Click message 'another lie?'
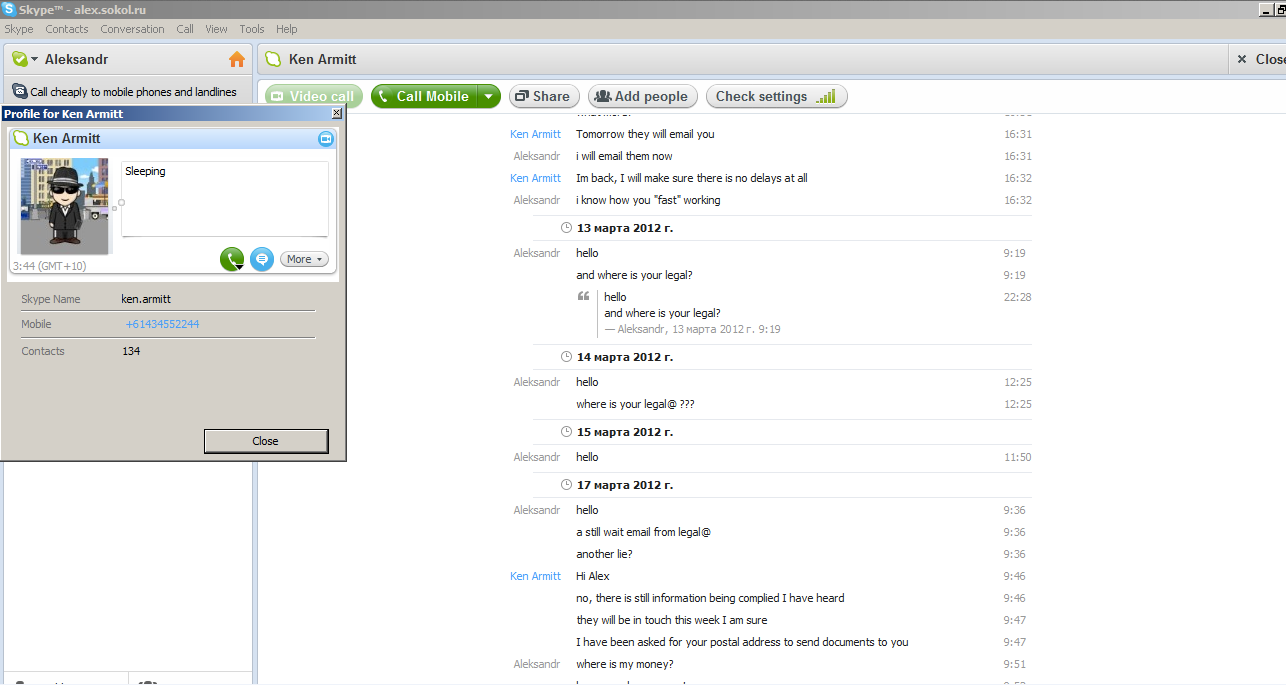Viewport: 1286px width, 685px height. [x=604, y=554]
